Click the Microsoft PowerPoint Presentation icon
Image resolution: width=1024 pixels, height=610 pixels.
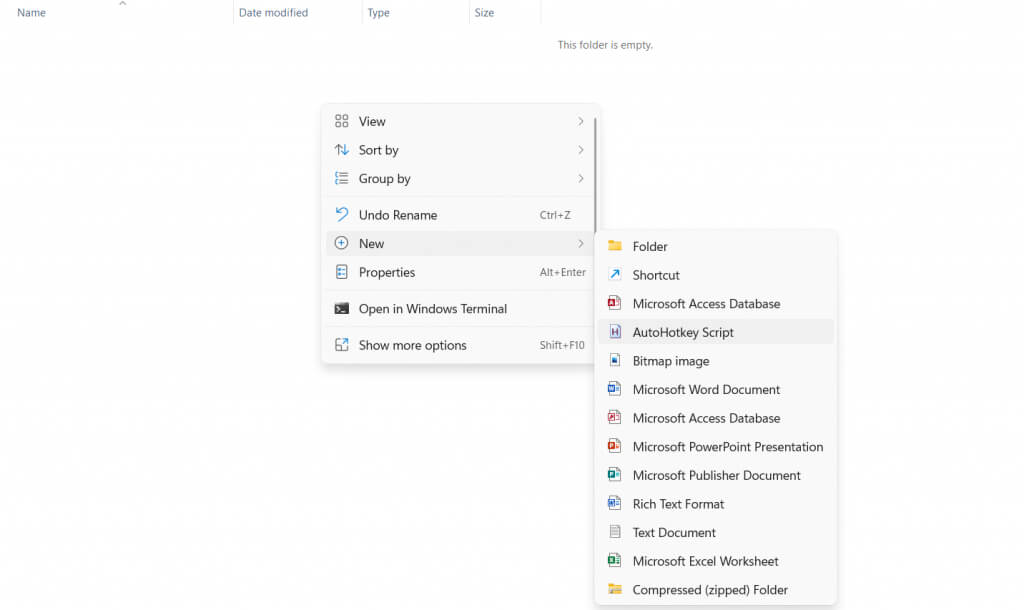[x=615, y=447]
